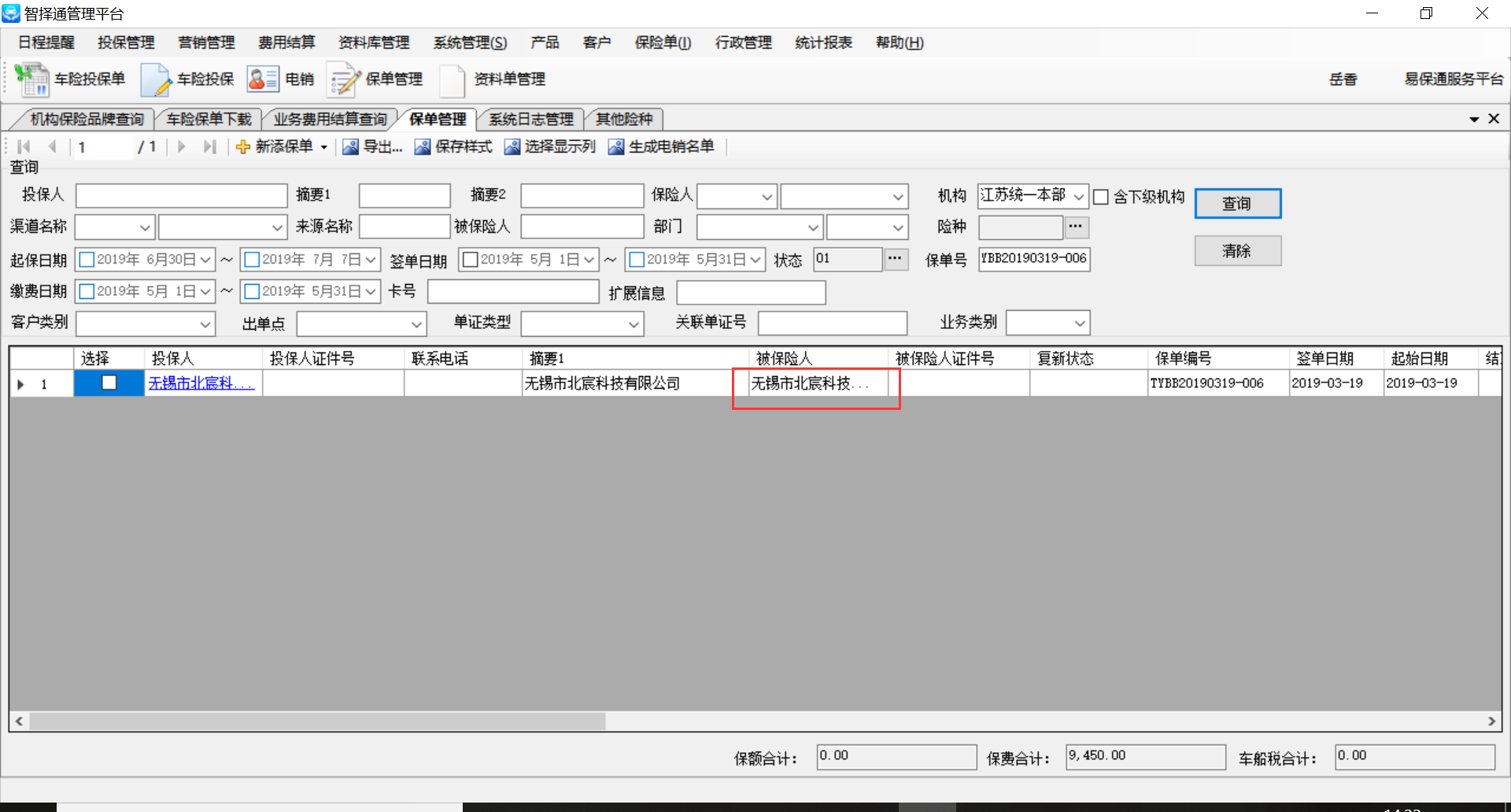
Task: Open the 系统管理(S) menu
Action: coord(470,42)
